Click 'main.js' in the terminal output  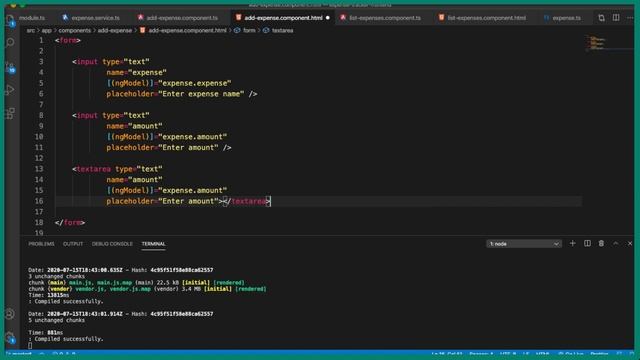(80, 282)
